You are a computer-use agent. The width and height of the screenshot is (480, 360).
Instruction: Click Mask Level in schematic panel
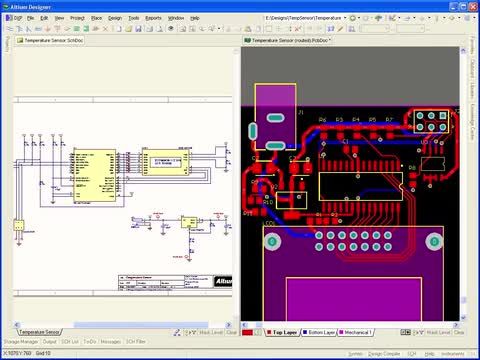211,332
